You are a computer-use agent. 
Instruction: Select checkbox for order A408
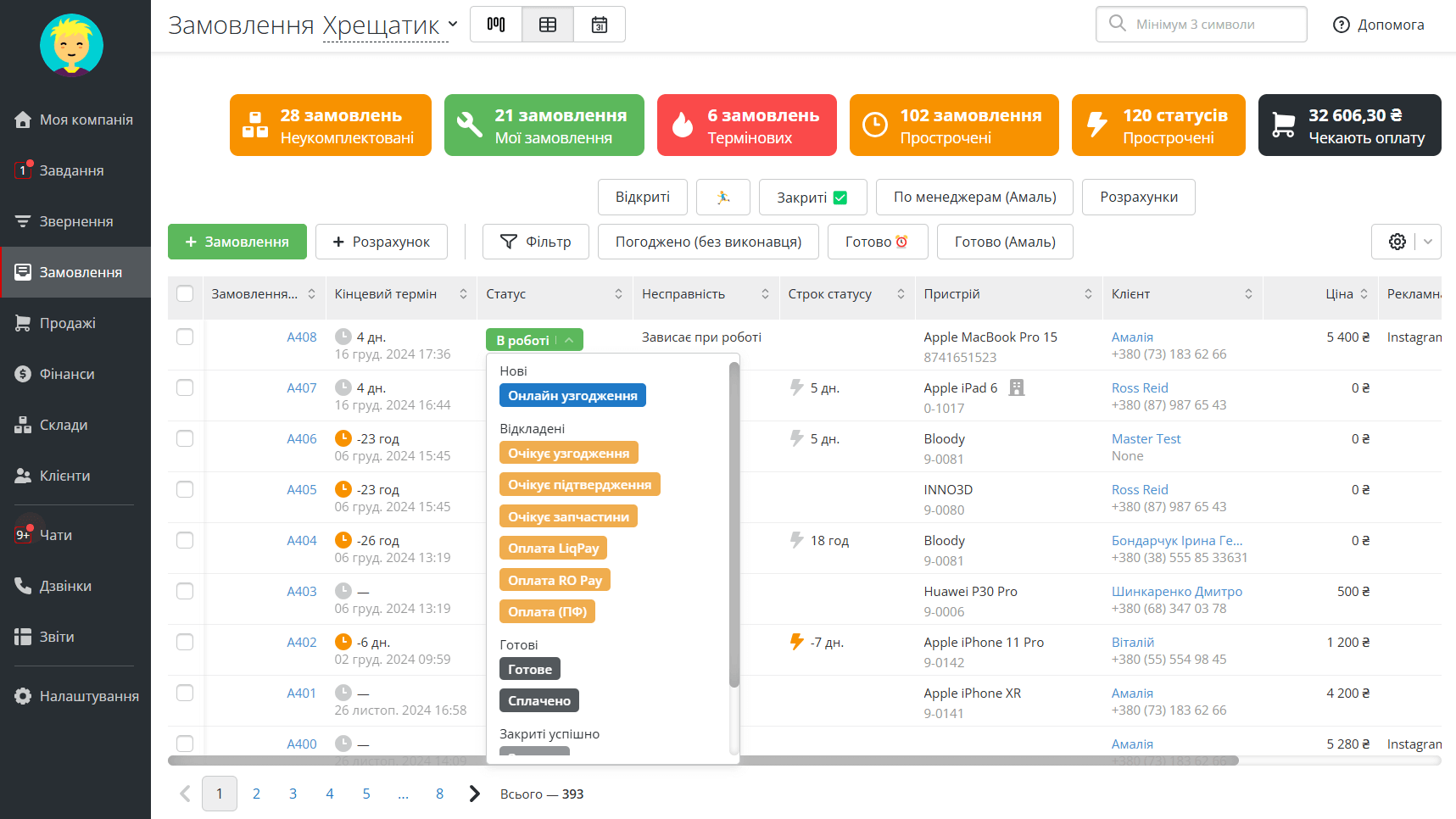tap(185, 337)
